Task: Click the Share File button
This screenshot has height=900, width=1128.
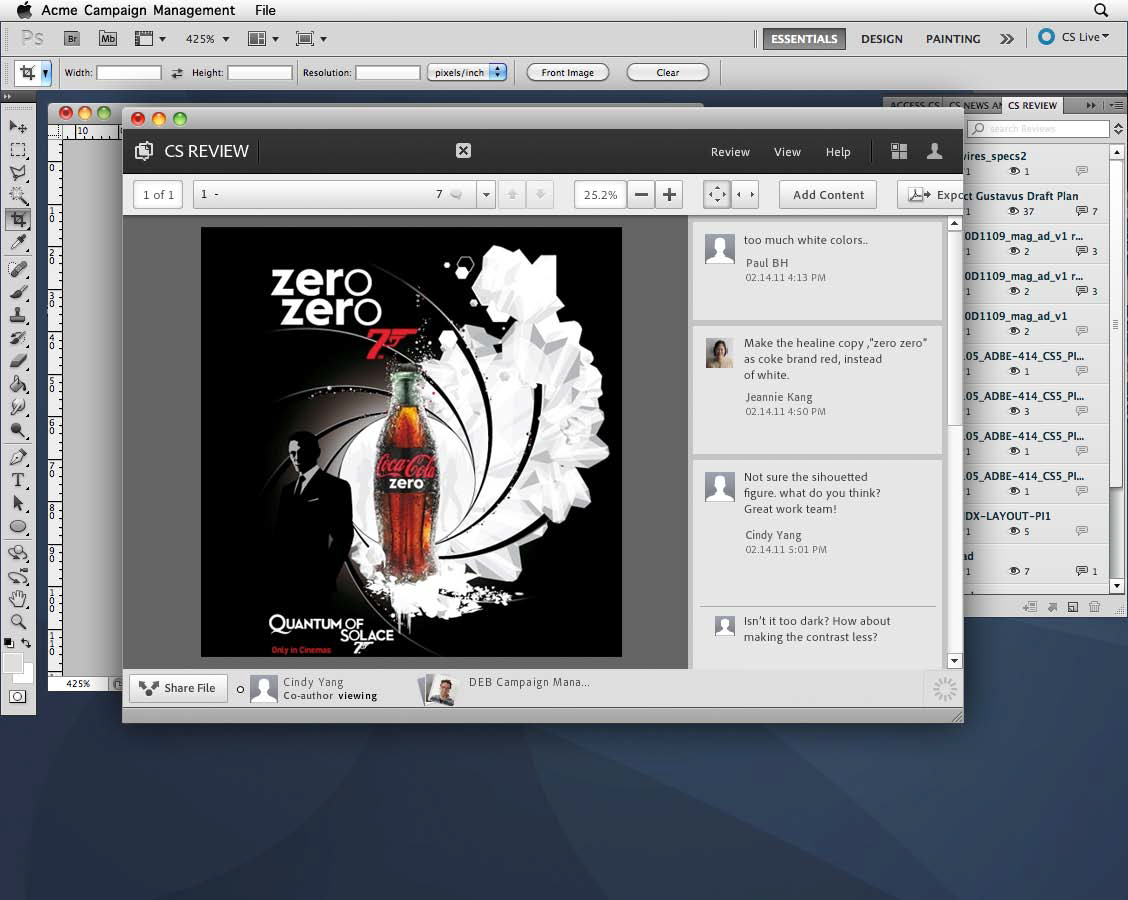Action: pyautogui.click(x=178, y=688)
